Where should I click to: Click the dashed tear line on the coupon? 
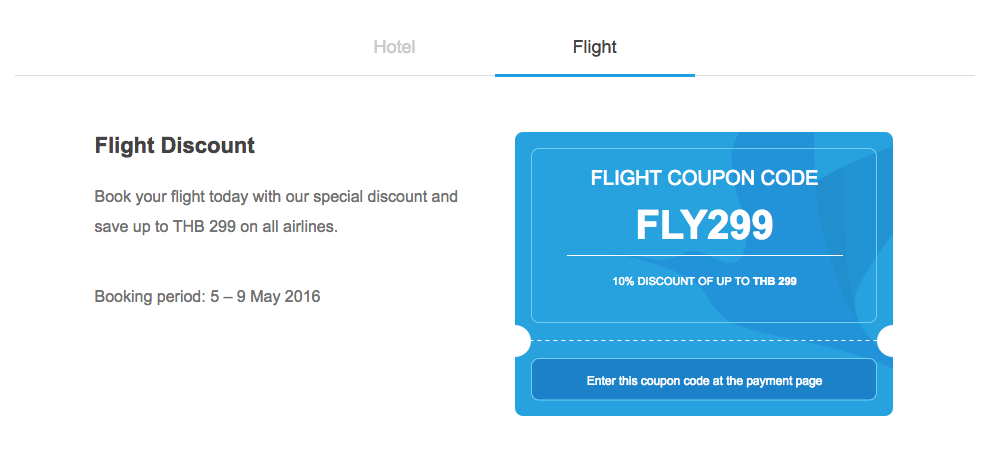704,341
